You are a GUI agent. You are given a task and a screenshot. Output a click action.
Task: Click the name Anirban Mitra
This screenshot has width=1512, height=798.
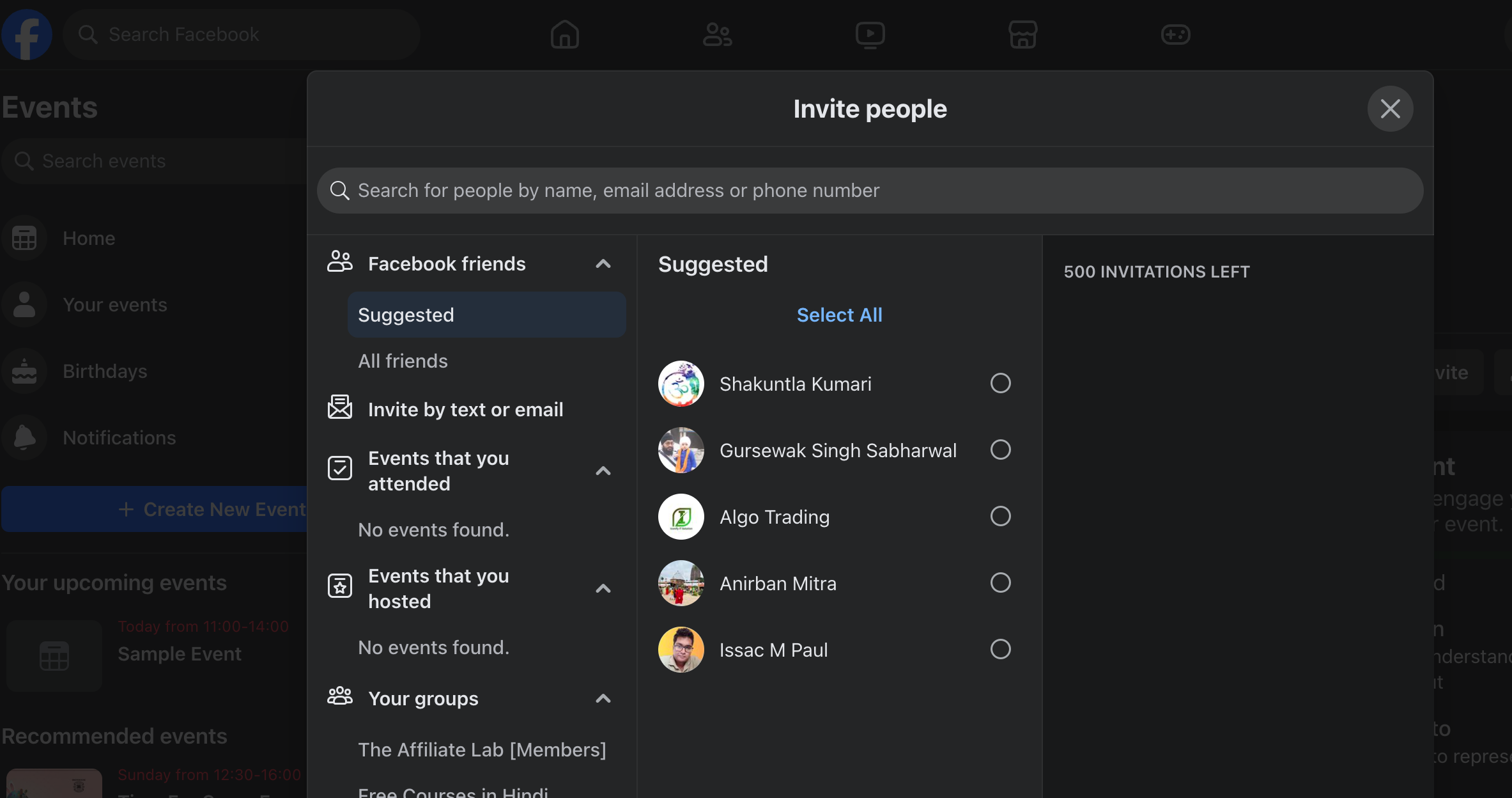[x=778, y=583]
